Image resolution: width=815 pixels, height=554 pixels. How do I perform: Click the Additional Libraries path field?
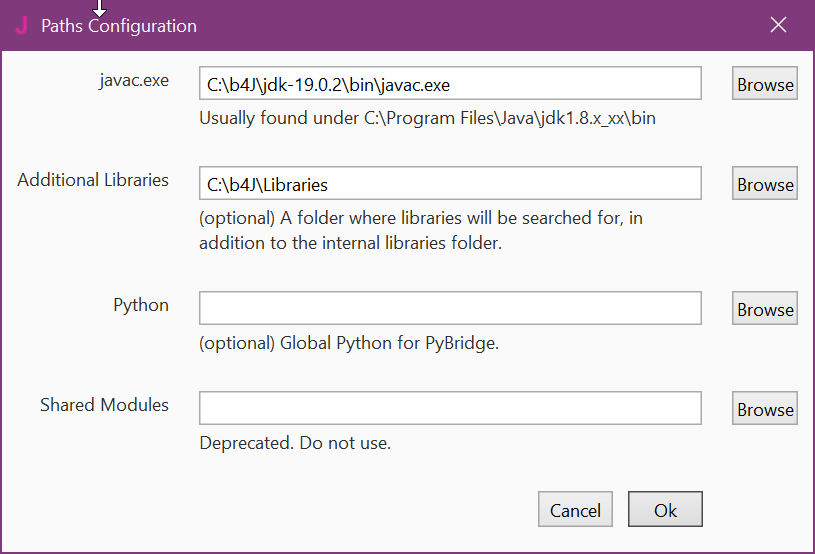click(450, 183)
